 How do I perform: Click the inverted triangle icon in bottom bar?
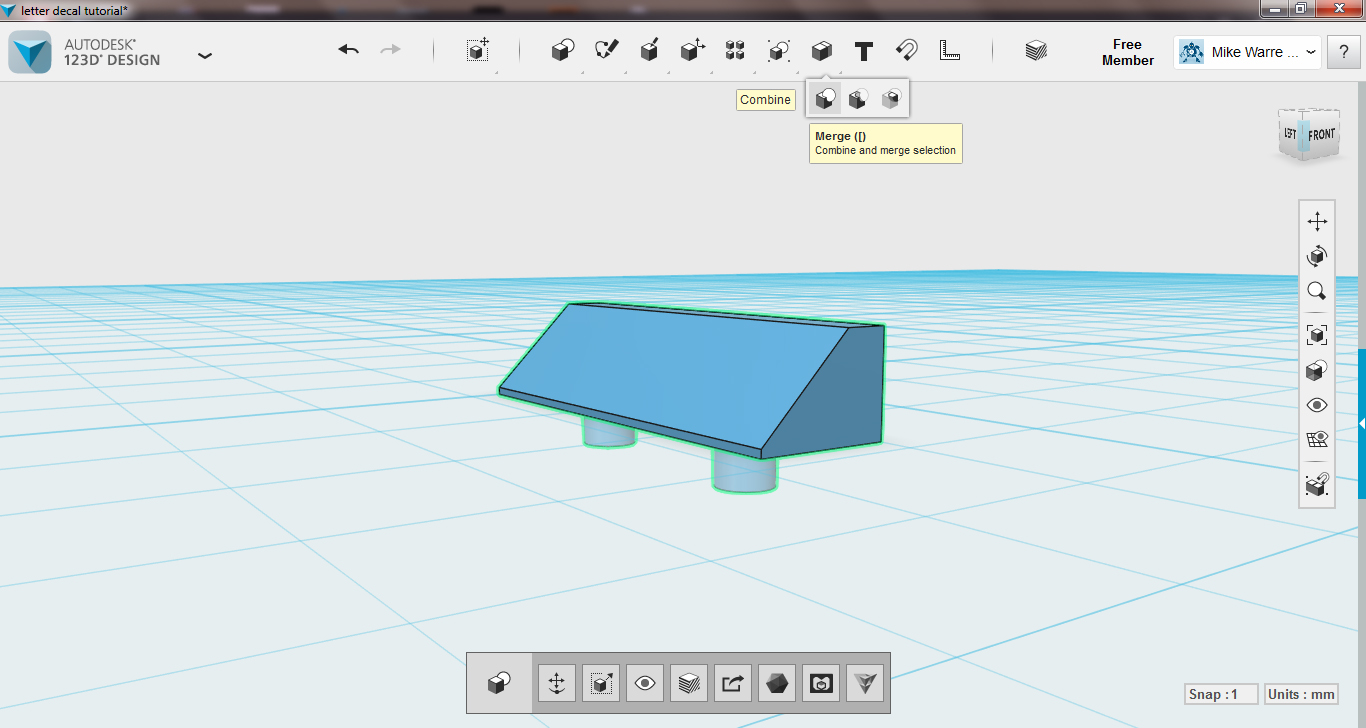point(865,683)
